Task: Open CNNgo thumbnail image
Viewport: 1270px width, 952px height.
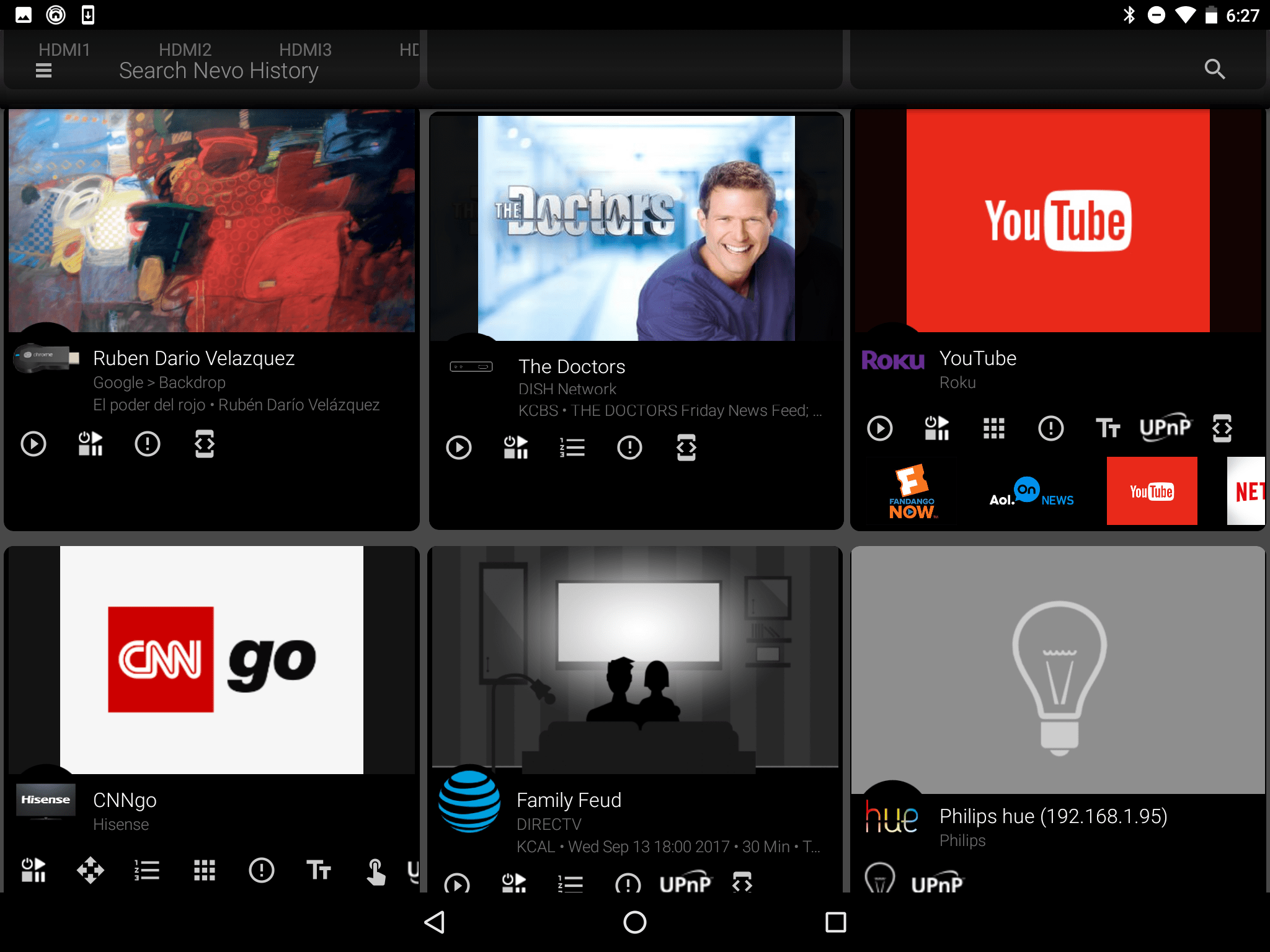Action: 211,659
